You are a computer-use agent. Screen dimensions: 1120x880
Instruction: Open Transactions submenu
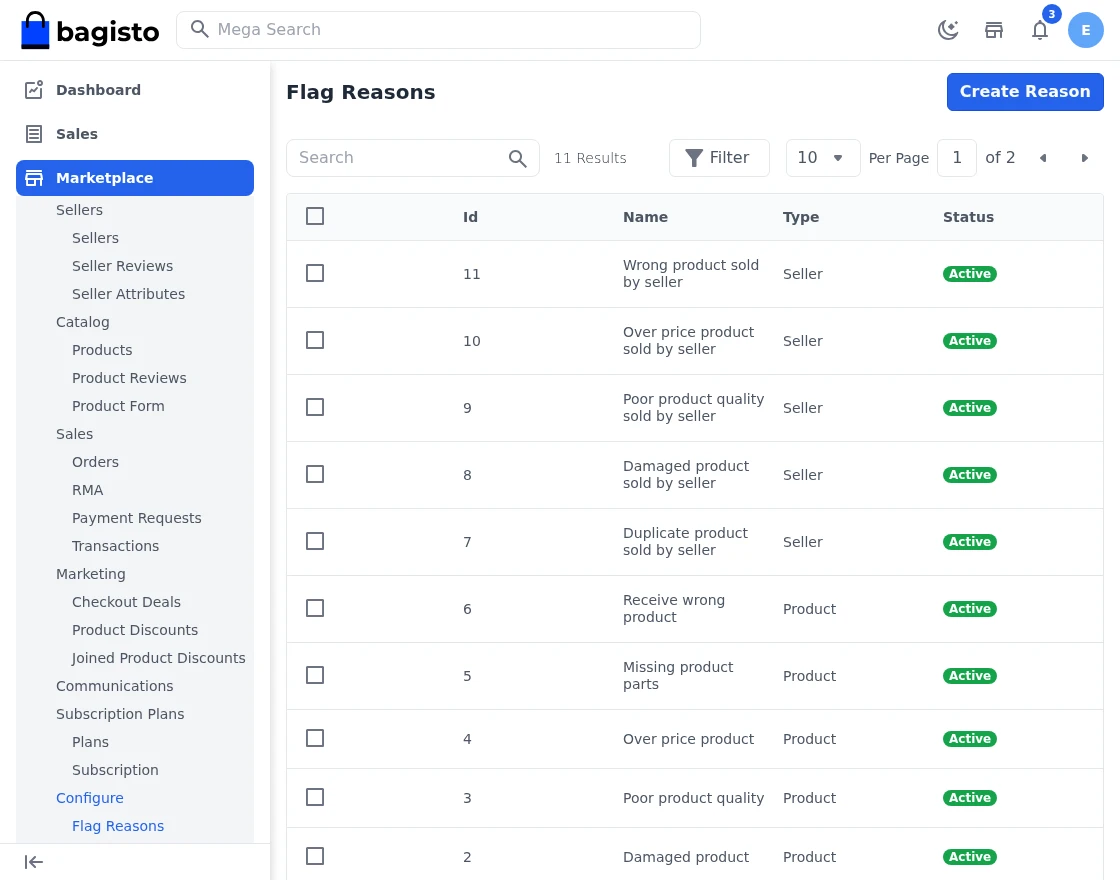pos(115,546)
